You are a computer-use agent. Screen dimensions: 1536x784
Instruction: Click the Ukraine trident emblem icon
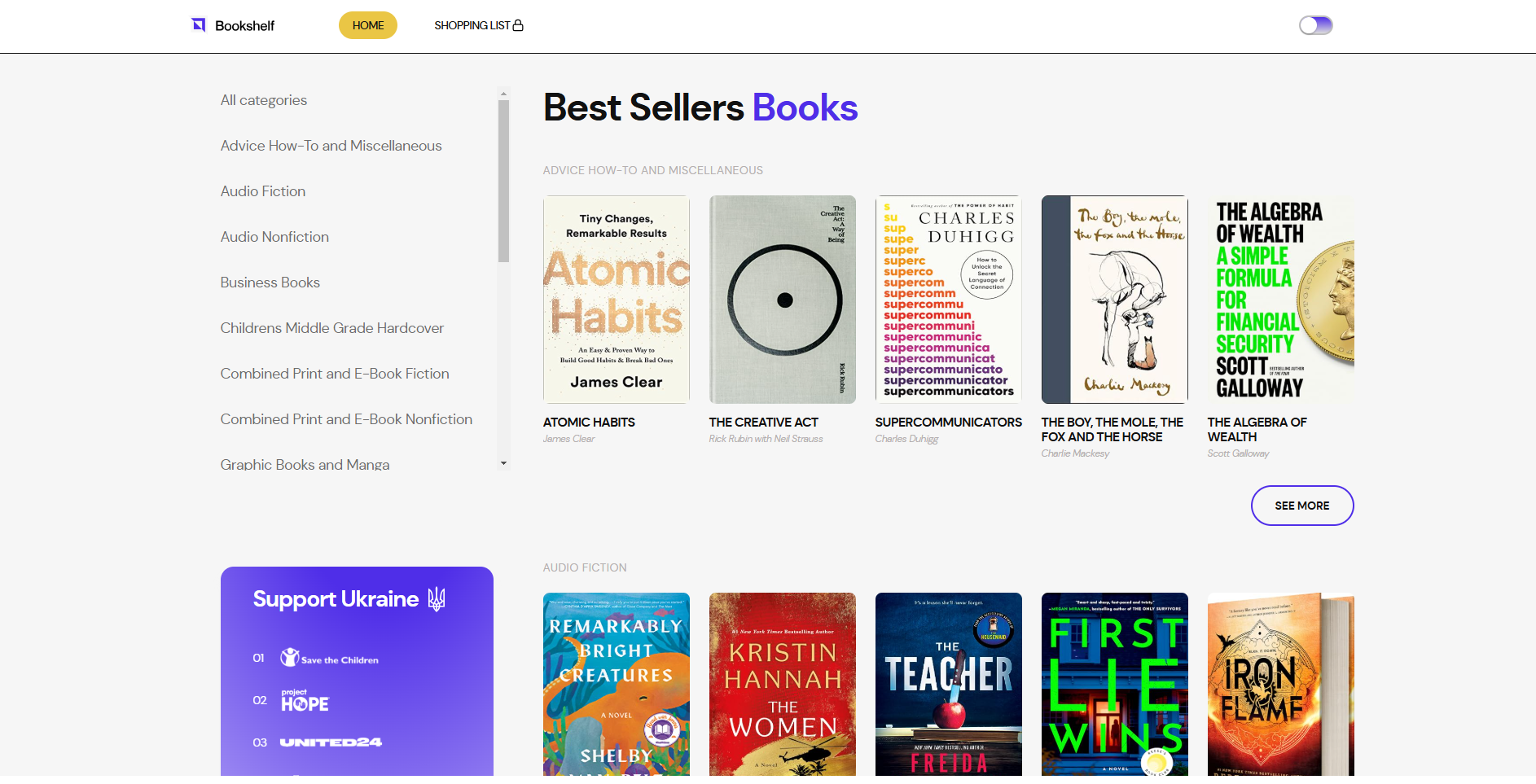(437, 599)
